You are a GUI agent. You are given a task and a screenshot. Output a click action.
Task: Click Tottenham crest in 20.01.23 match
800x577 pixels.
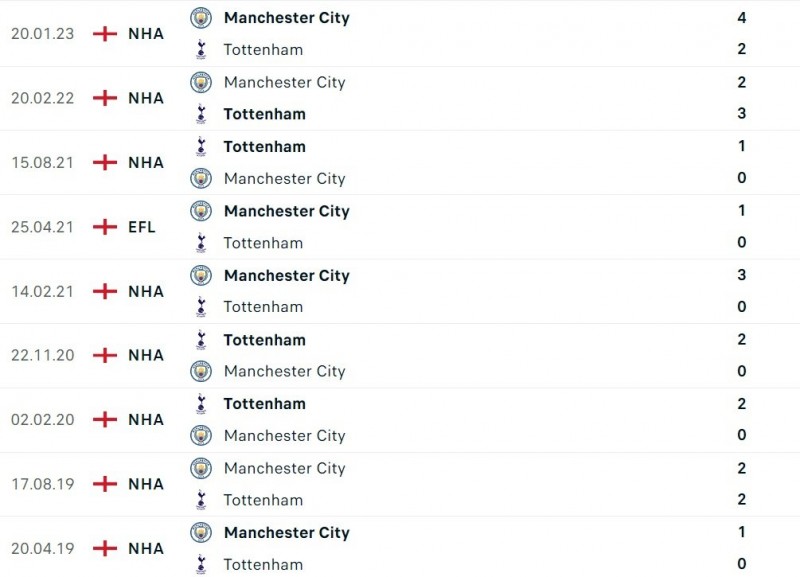pyautogui.click(x=201, y=49)
